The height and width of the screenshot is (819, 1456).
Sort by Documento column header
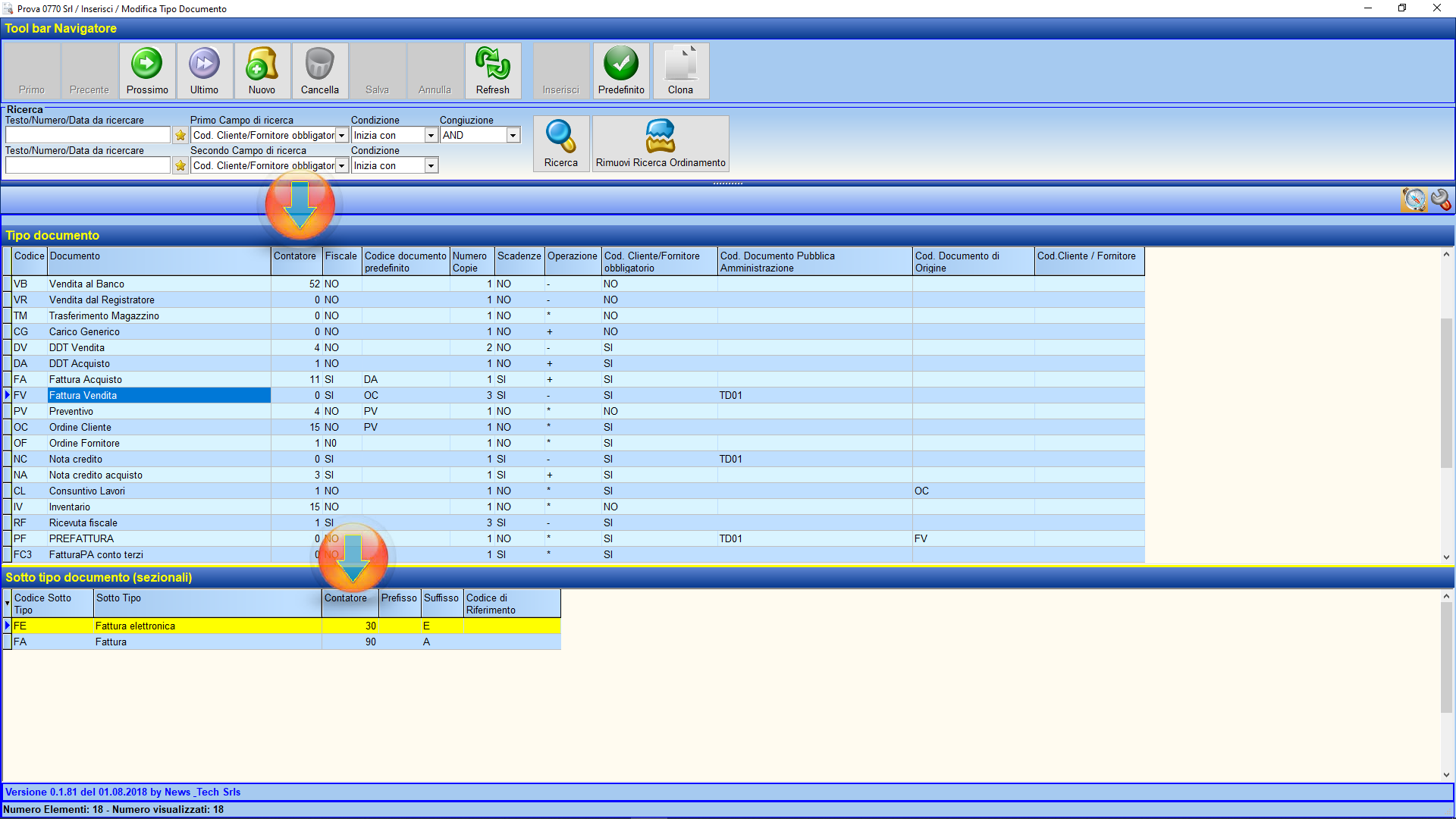159,262
